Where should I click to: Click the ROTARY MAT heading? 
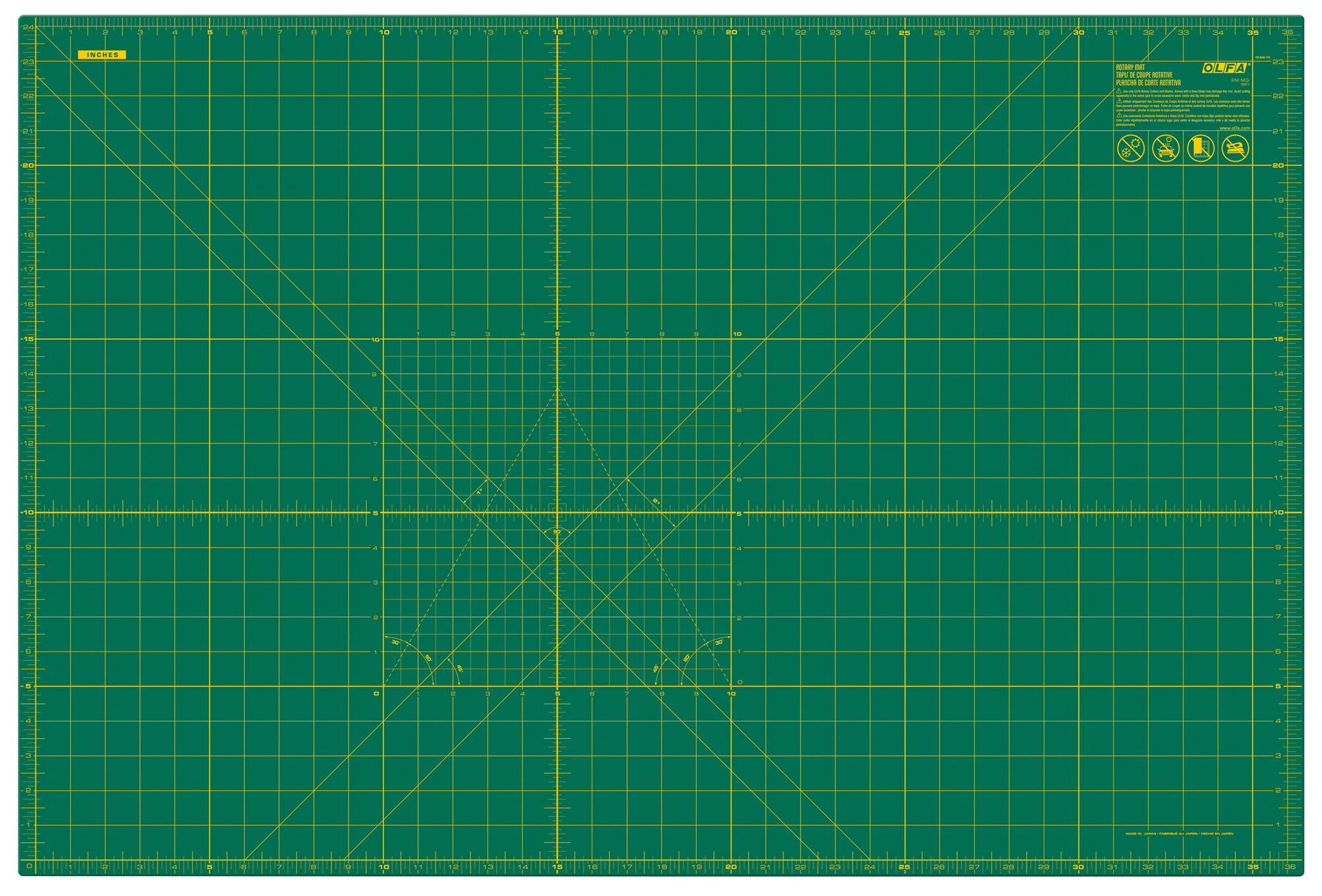[1130, 67]
